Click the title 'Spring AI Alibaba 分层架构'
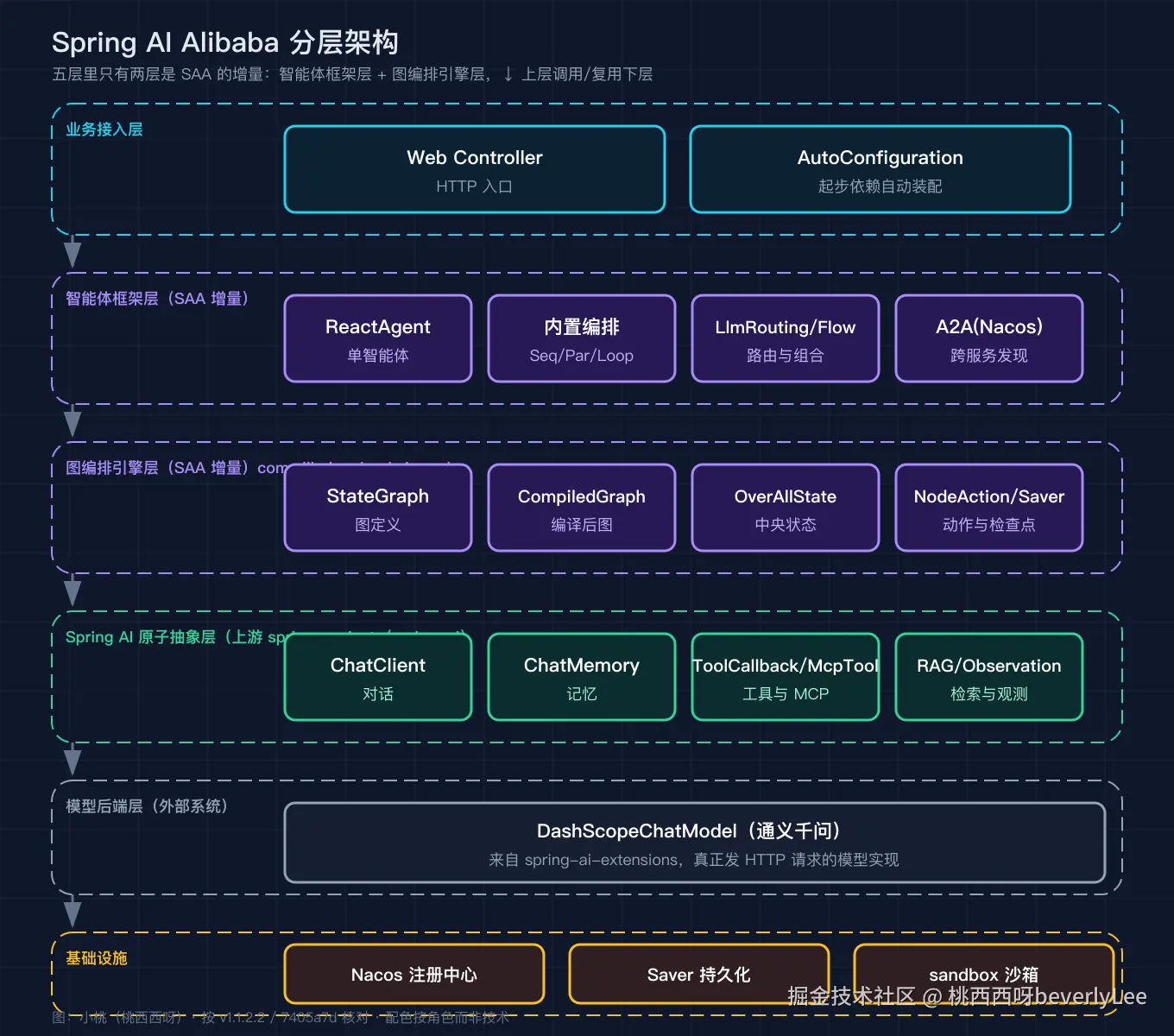The height and width of the screenshot is (1036, 1174). [225, 42]
